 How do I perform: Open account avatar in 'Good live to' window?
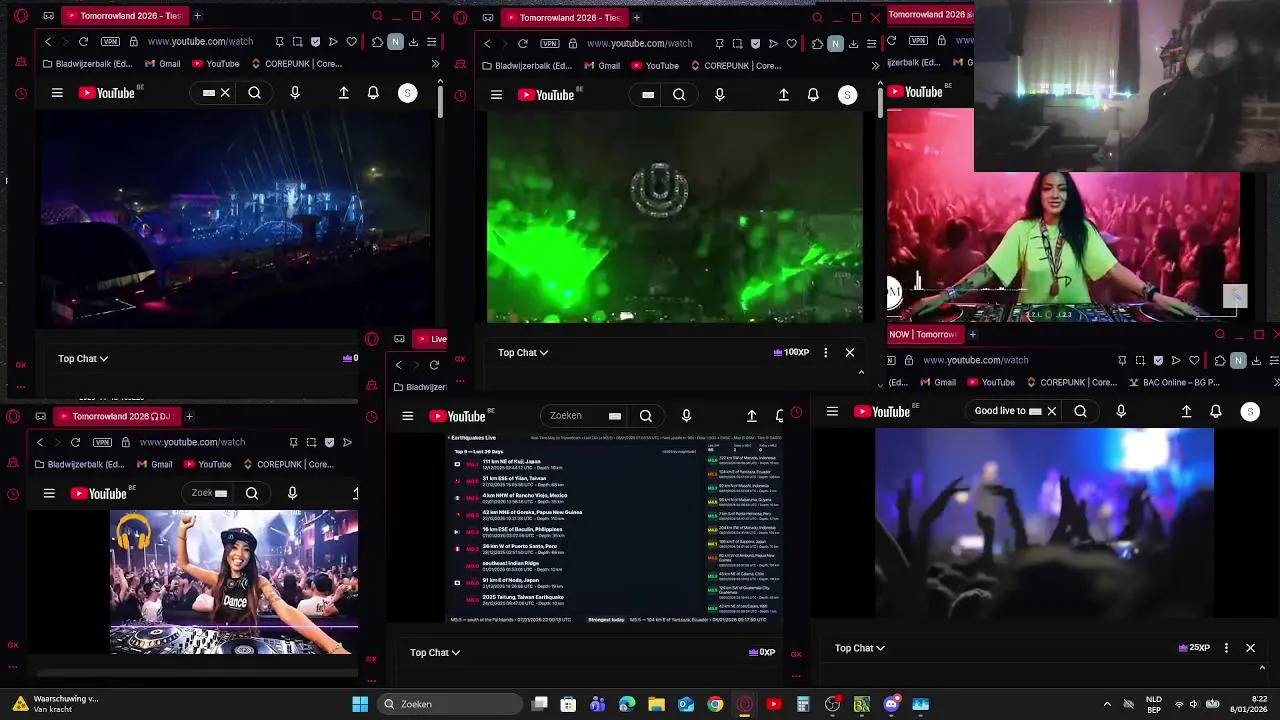pyautogui.click(x=1250, y=411)
